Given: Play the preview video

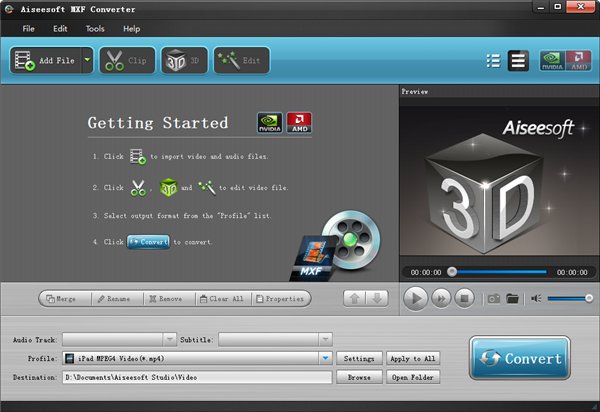Looking at the screenshot, I should tap(415, 298).
